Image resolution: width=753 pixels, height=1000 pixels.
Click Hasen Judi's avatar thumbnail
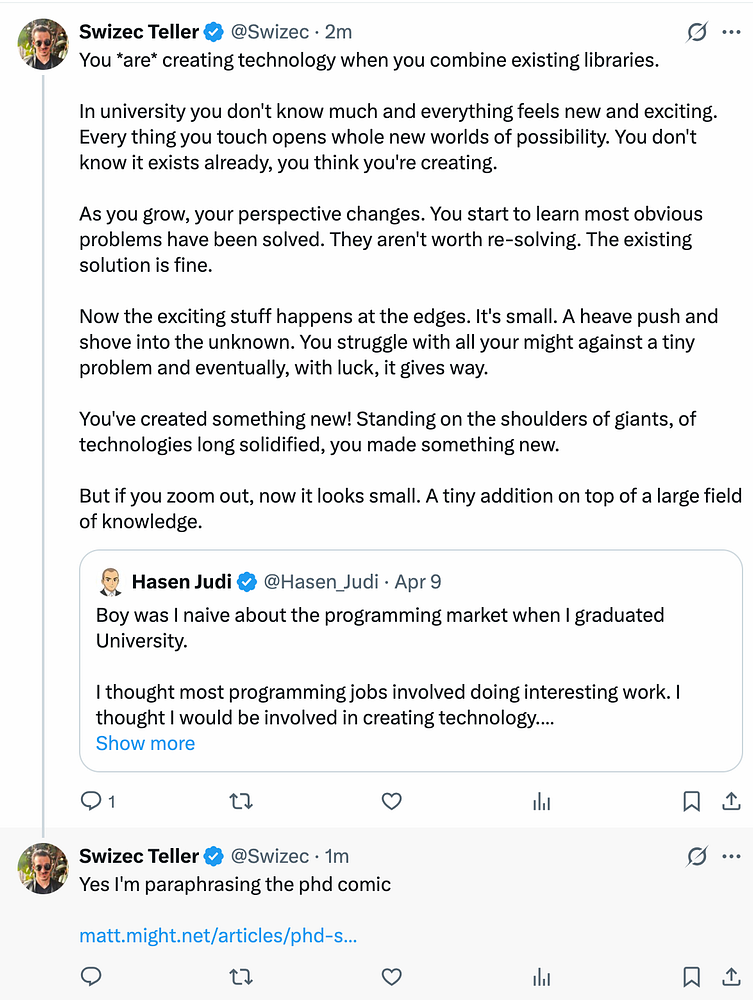coord(110,581)
